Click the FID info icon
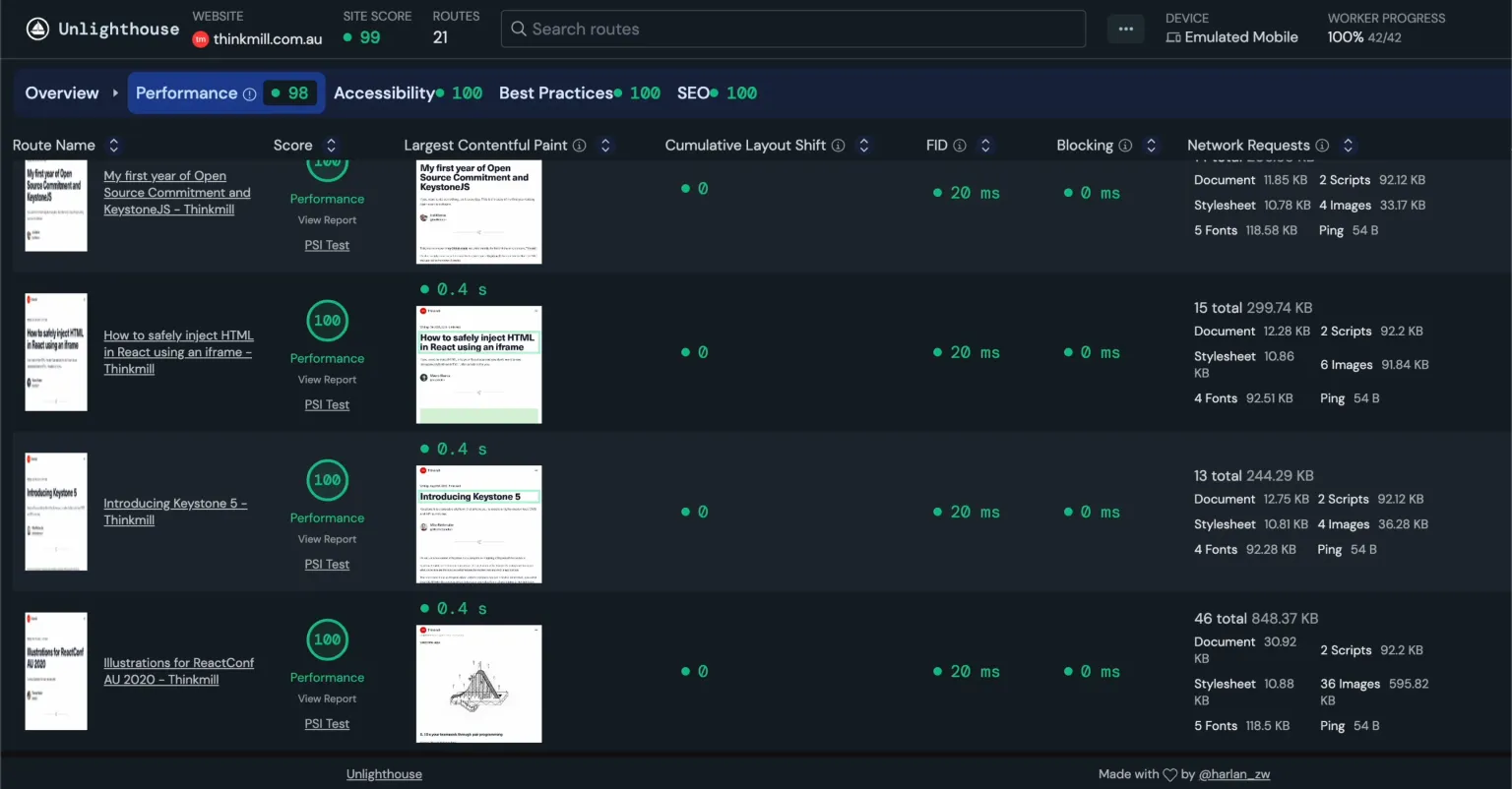This screenshot has width=1512, height=789. click(960, 146)
